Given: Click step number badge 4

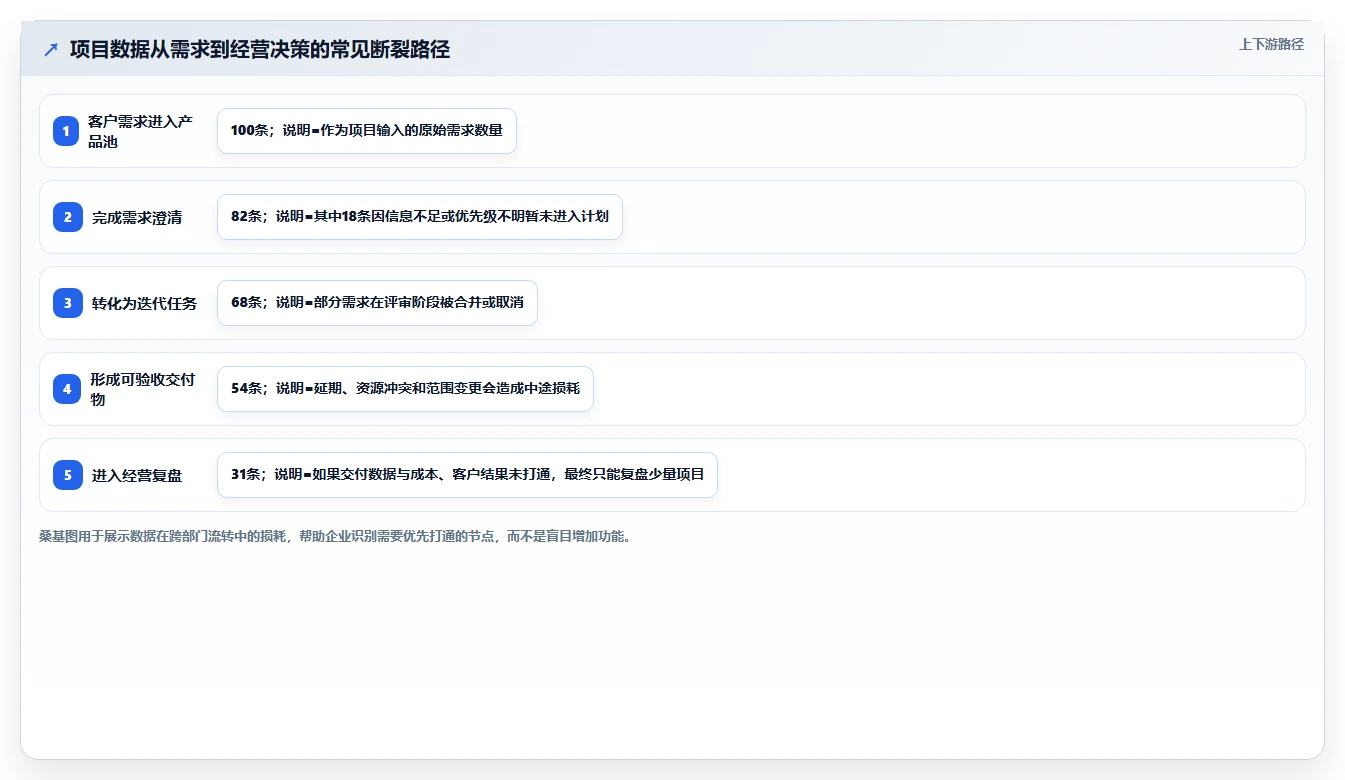Looking at the screenshot, I should pos(66,389).
